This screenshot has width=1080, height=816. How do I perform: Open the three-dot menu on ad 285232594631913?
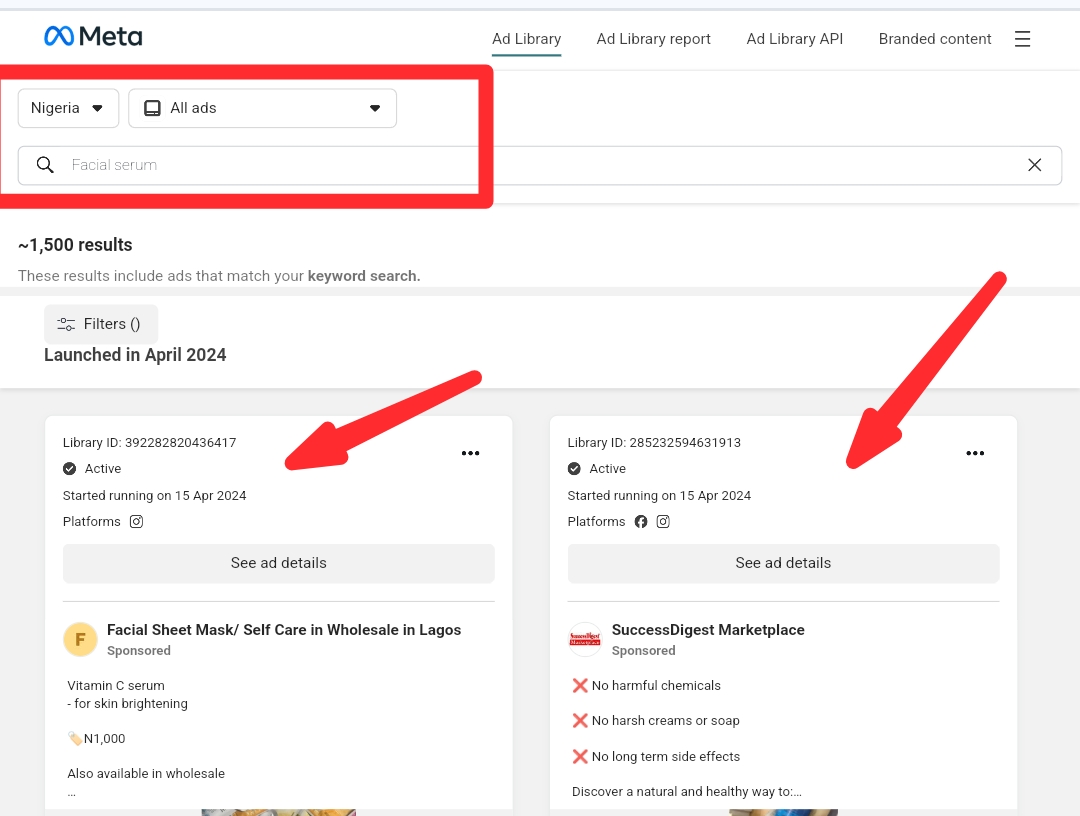tap(975, 453)
